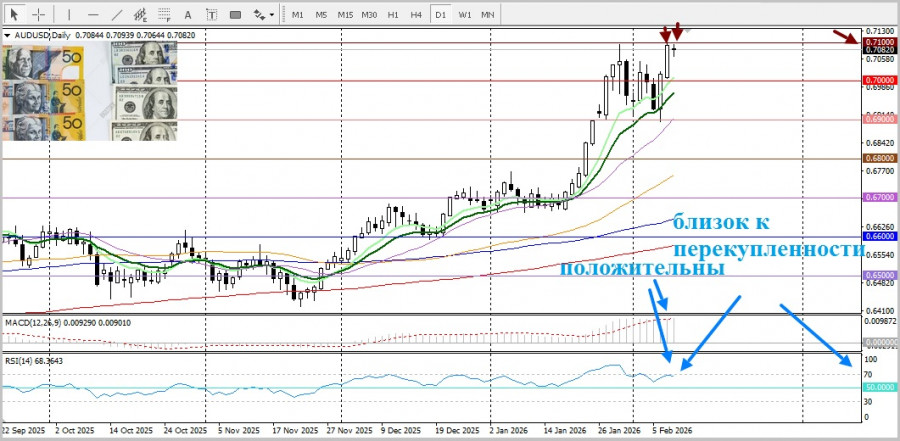Select the H4 timeframe button

click(416, 14)
